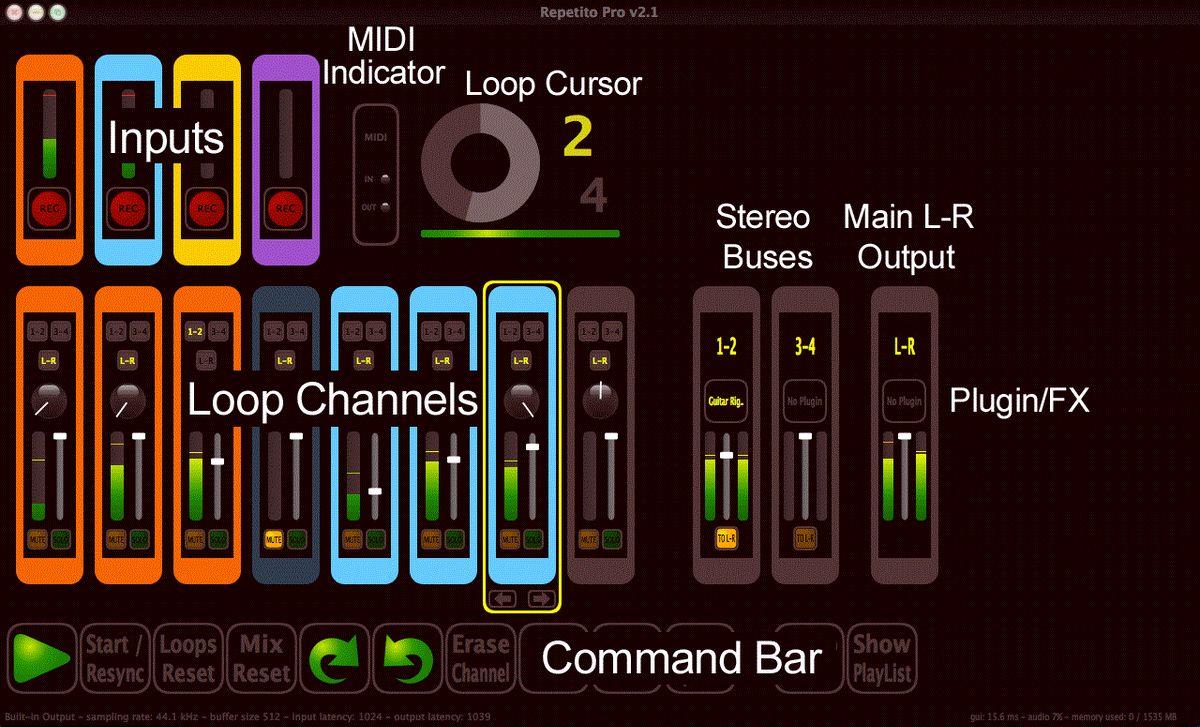
Task: Click the pan knob on yellow-outlined selected channel
Action: [520, 401]
